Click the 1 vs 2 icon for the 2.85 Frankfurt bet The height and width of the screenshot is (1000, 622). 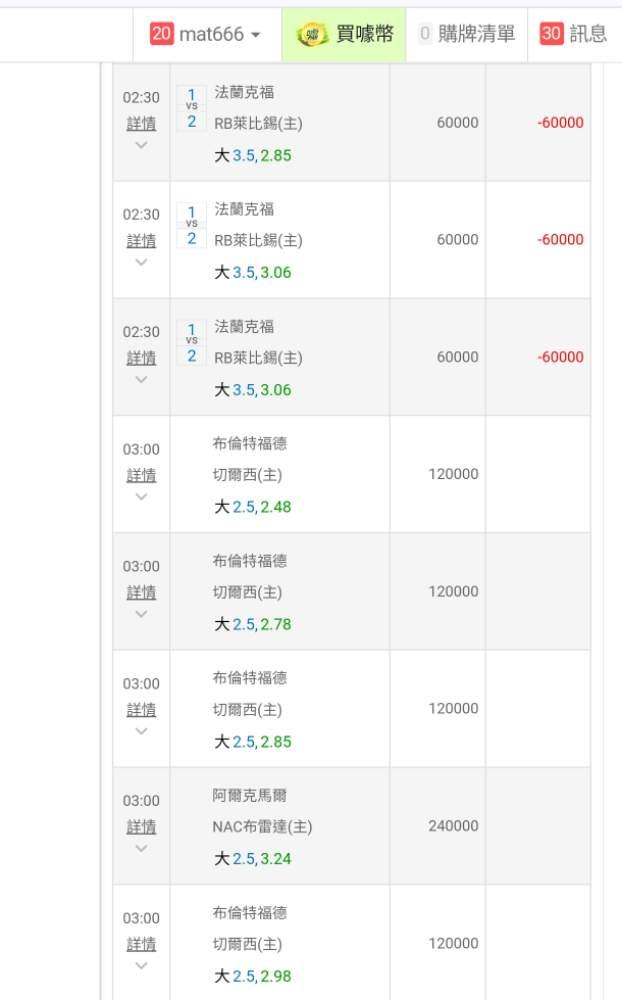tap(191, 108)
